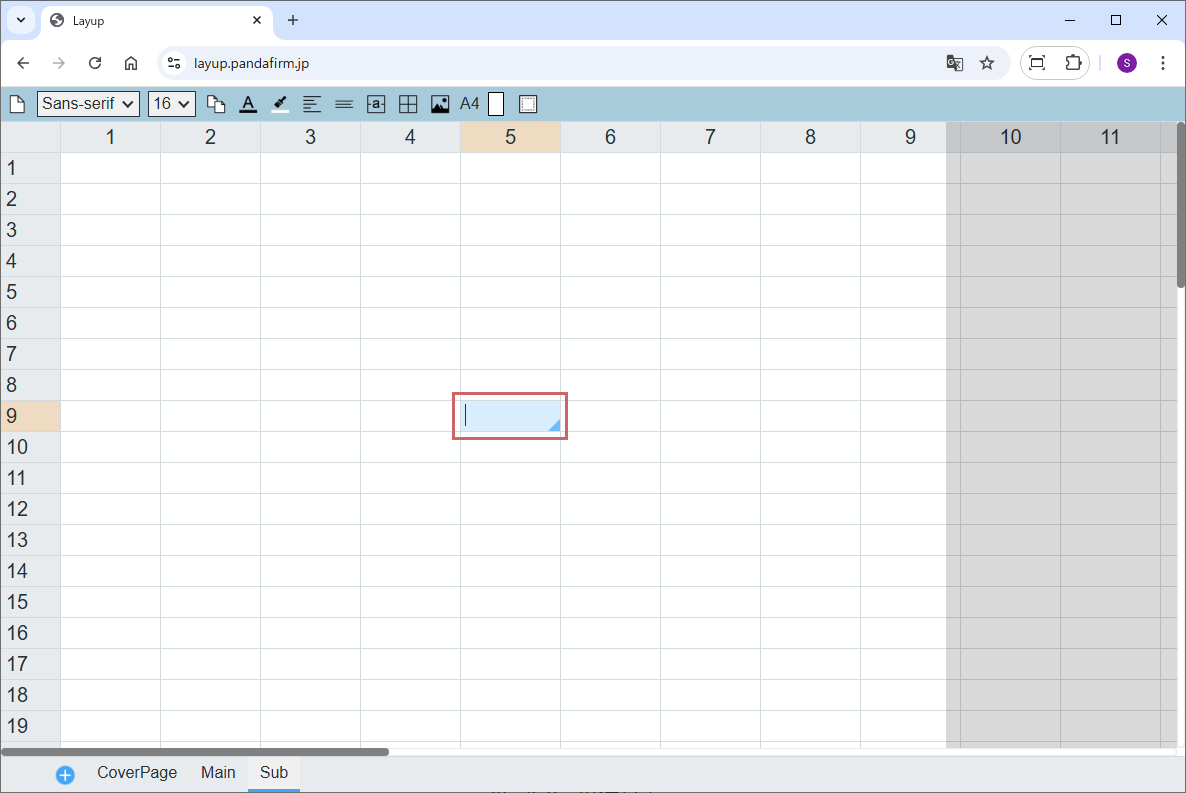Select column 5 header
This screenshot has width=1186, height=793.
pyautogui.click(x=510, y=137)
